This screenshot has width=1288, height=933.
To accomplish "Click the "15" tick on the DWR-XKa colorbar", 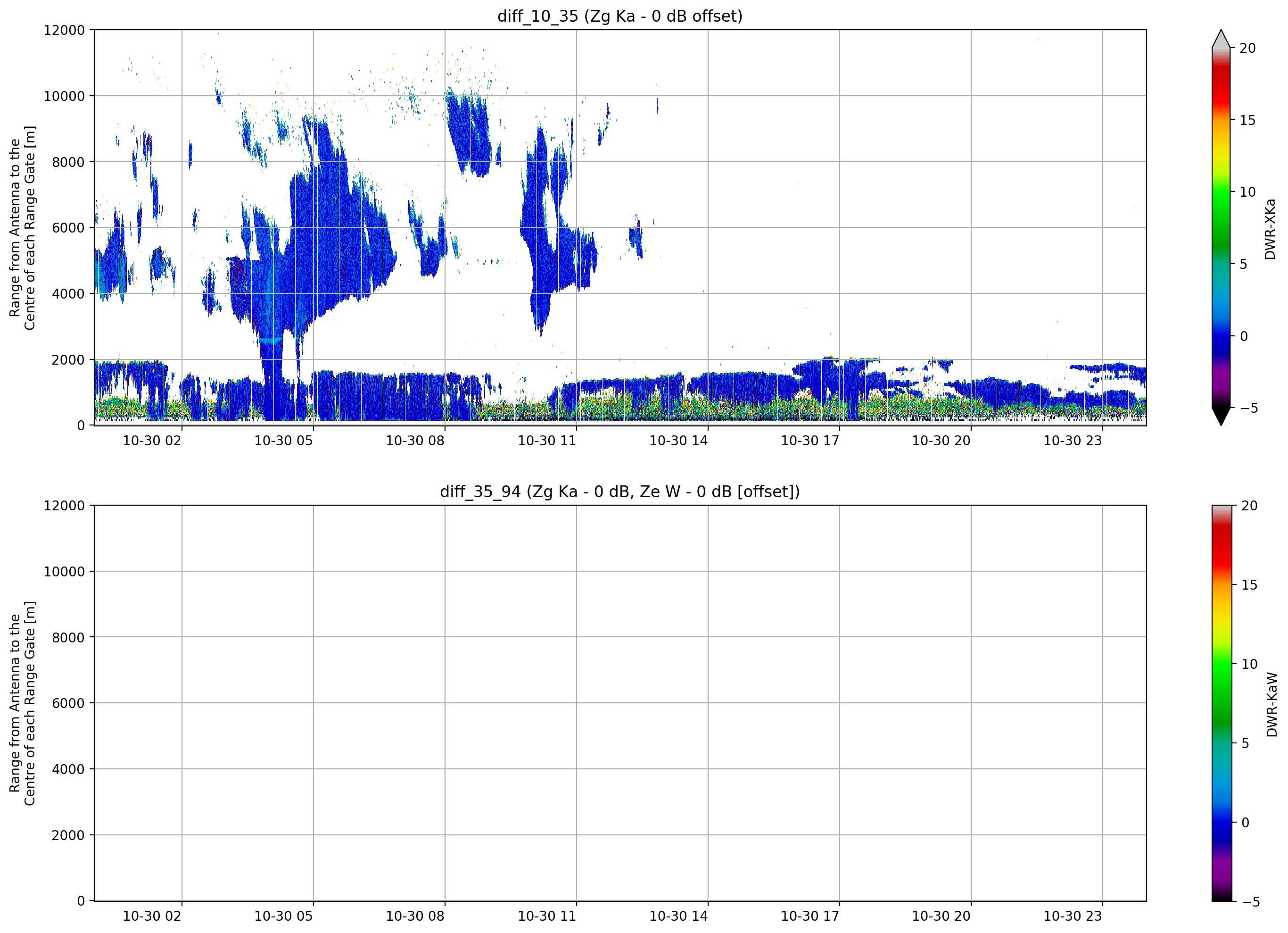I will click(1247, 120).
